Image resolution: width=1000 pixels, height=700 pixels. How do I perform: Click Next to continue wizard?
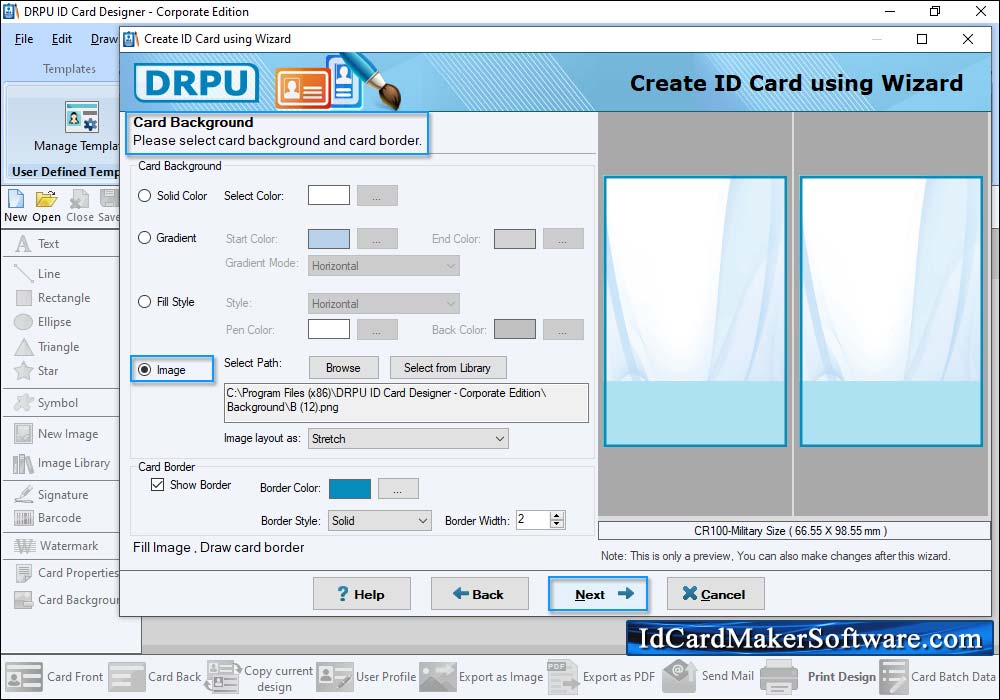point(598,594)
